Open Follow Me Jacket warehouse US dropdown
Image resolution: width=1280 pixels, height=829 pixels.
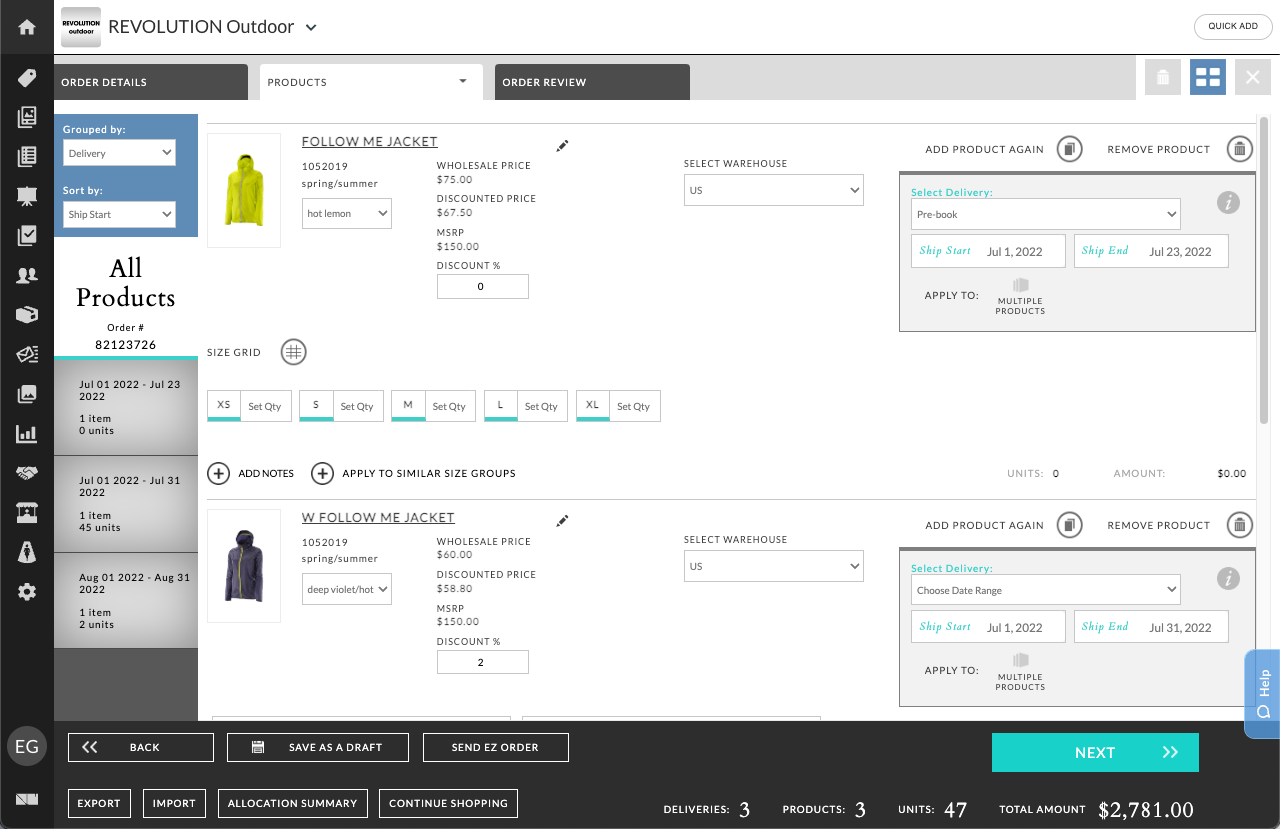(774, 190)
